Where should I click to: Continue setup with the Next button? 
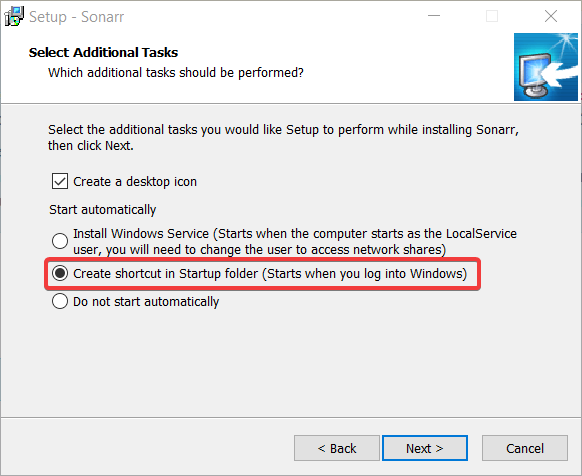point(425,448)
